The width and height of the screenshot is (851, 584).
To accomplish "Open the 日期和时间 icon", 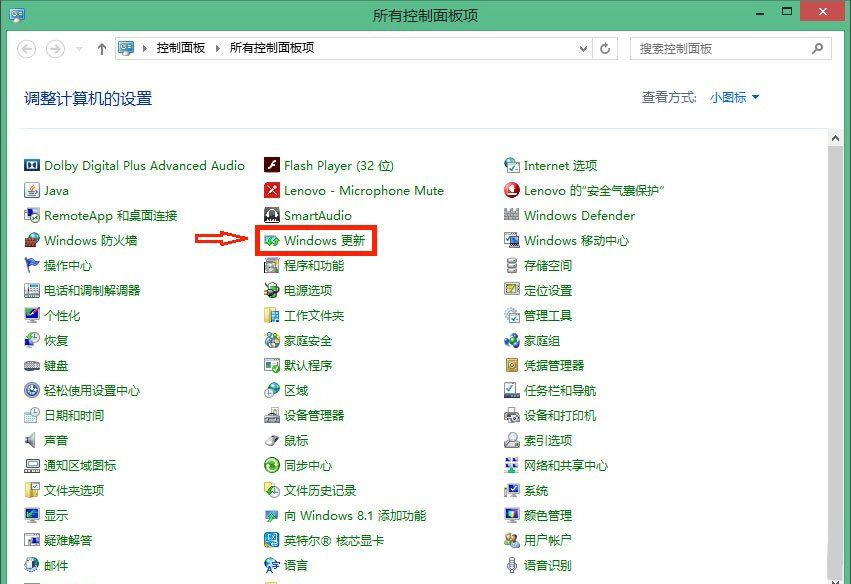I will coord(32,415).
